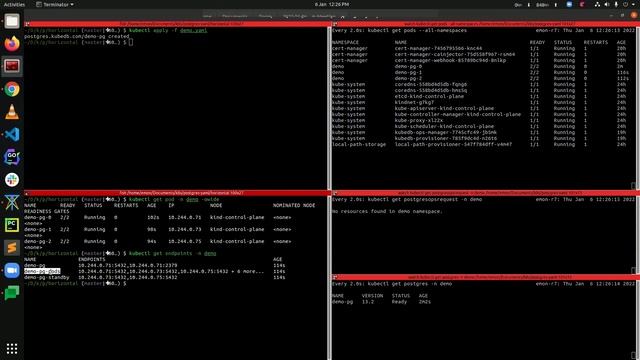Open PyCharm from the dock

click(x=12, y=225)
